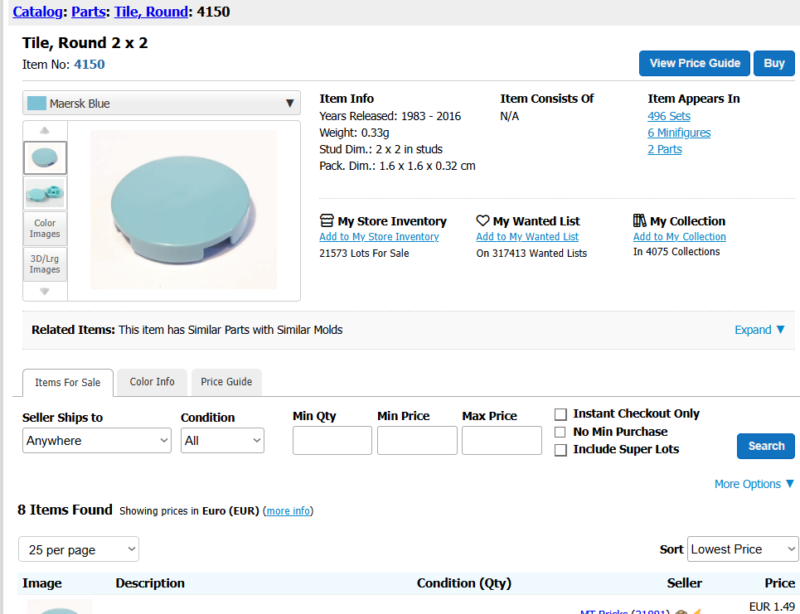Click the Max Price input field
This screenshot has width=800, height=614.
coord(502,440)
